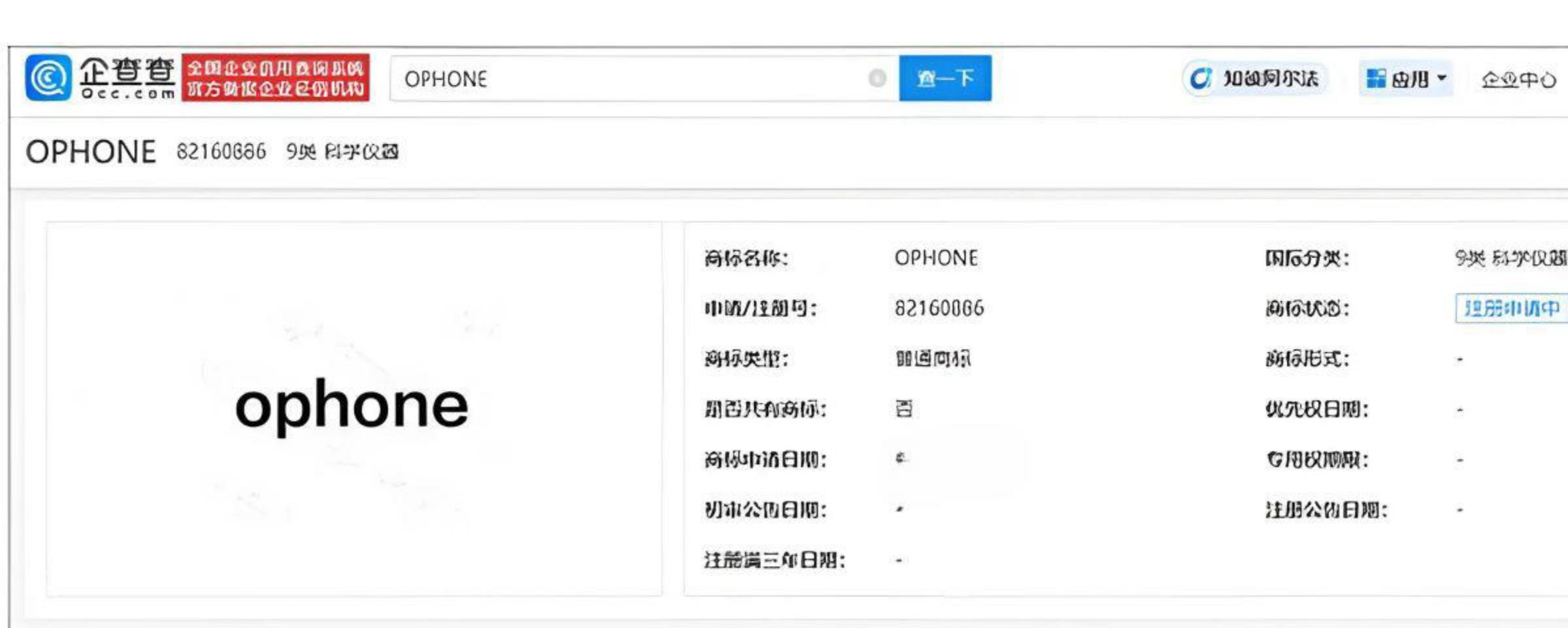Open the 知彼阿尔法 assistant button
Screen dimensions: 1568x628
point(1255,79)
